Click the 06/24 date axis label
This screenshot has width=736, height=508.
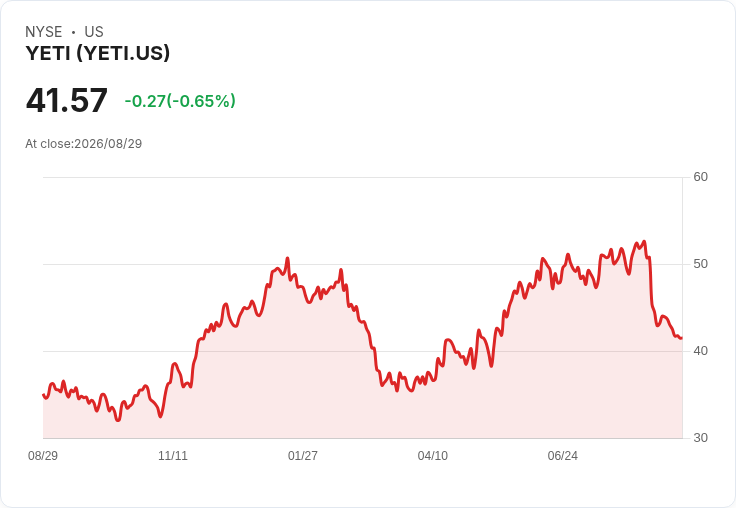coord(563,455)
